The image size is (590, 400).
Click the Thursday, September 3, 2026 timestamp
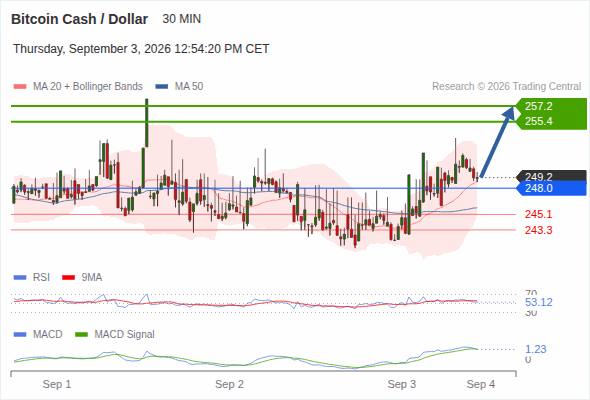point(141,49)
